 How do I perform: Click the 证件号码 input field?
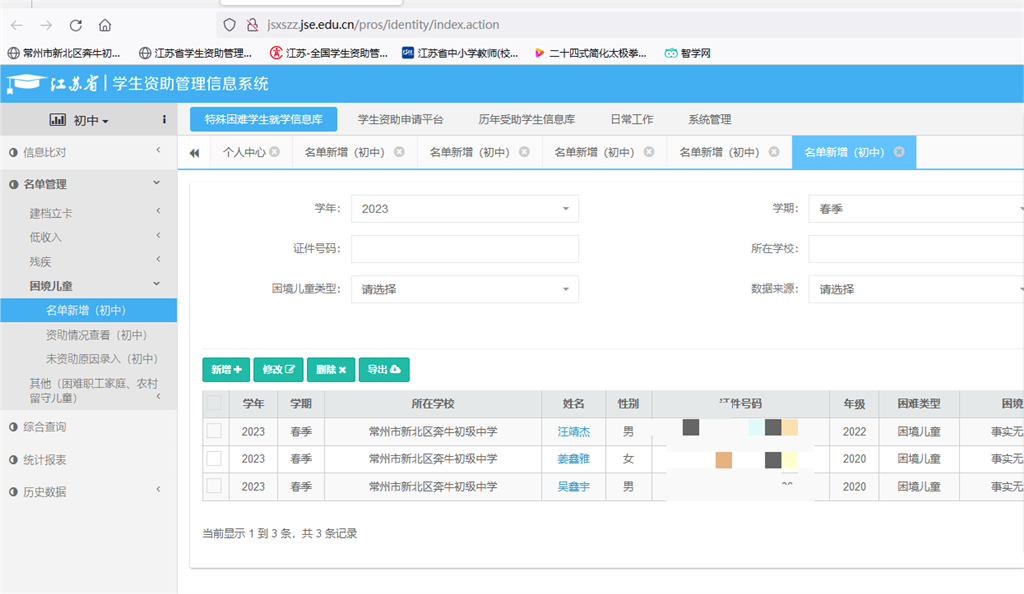(x=464, y=249)
